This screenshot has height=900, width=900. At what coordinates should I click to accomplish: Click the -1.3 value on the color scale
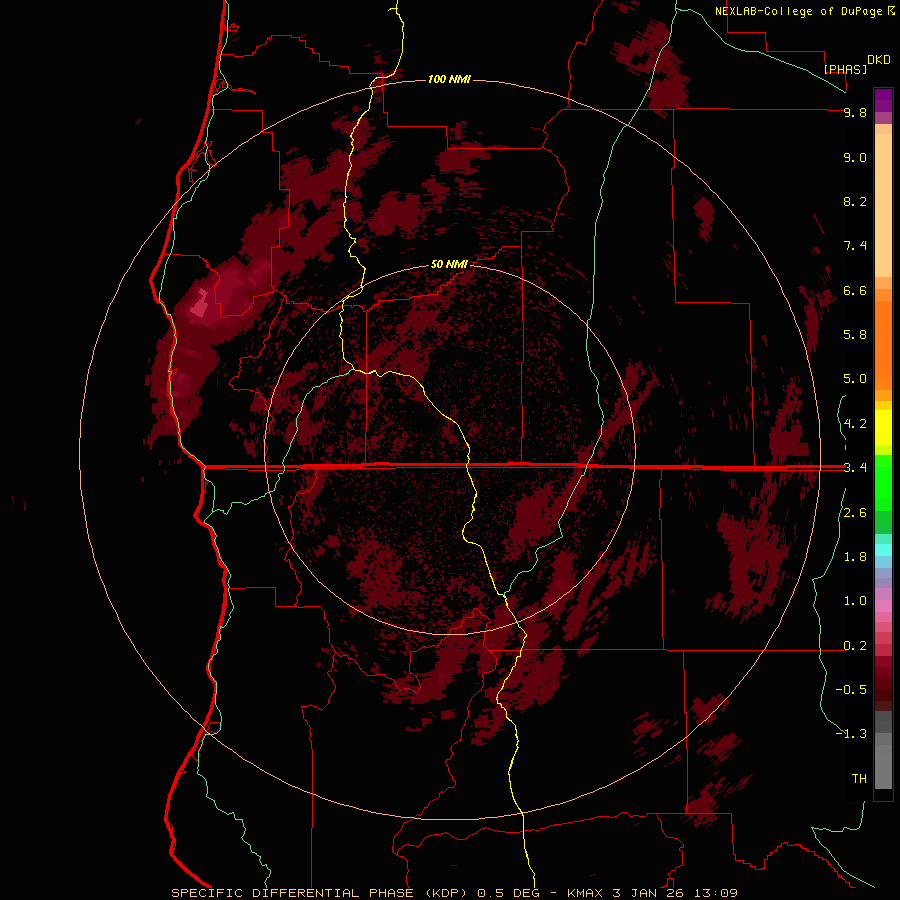point(851,734)
